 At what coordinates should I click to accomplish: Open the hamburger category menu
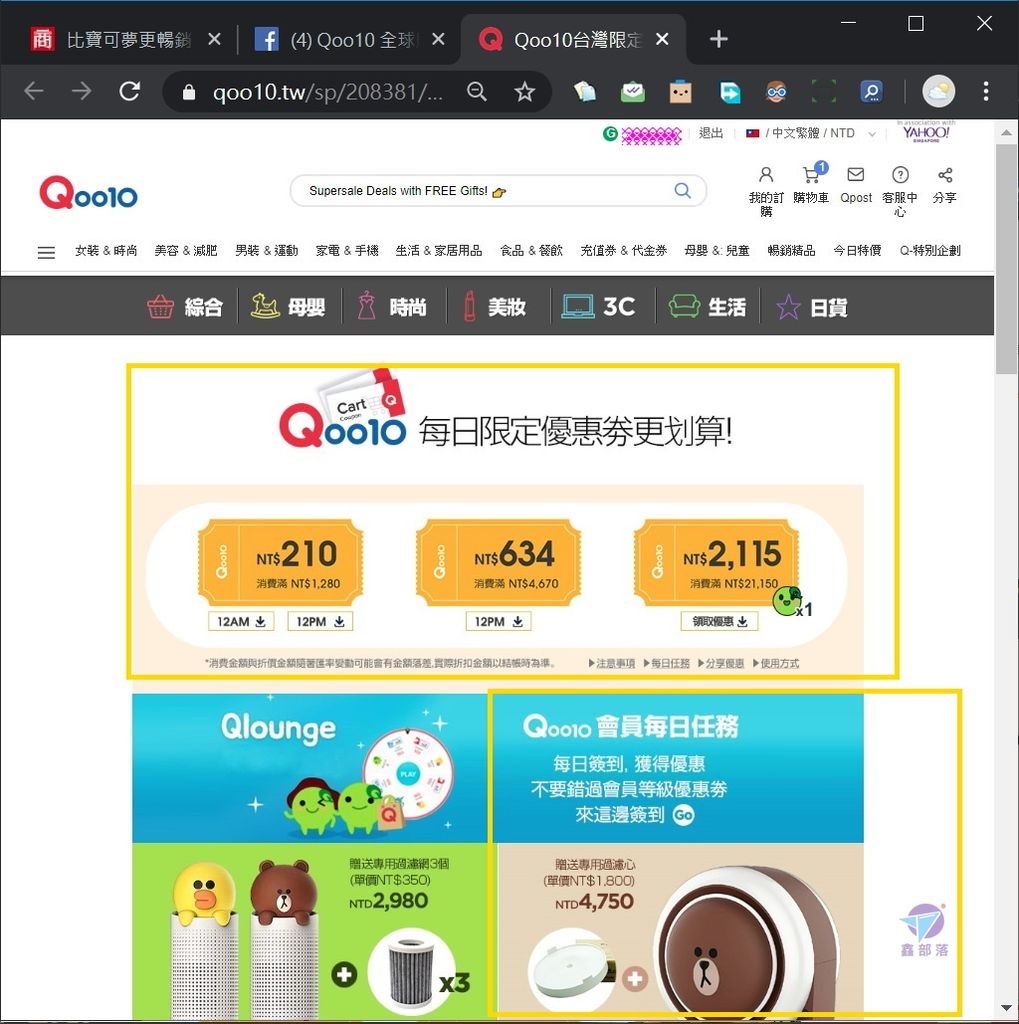[46, 252]
